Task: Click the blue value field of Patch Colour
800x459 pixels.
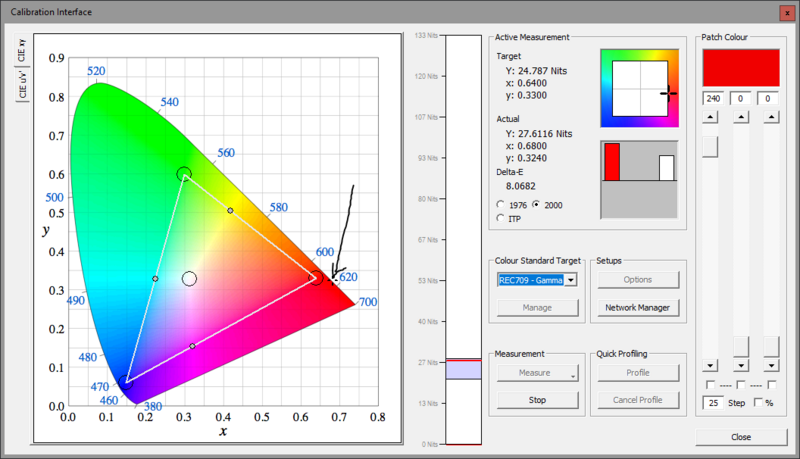Action: click(767, 98)
